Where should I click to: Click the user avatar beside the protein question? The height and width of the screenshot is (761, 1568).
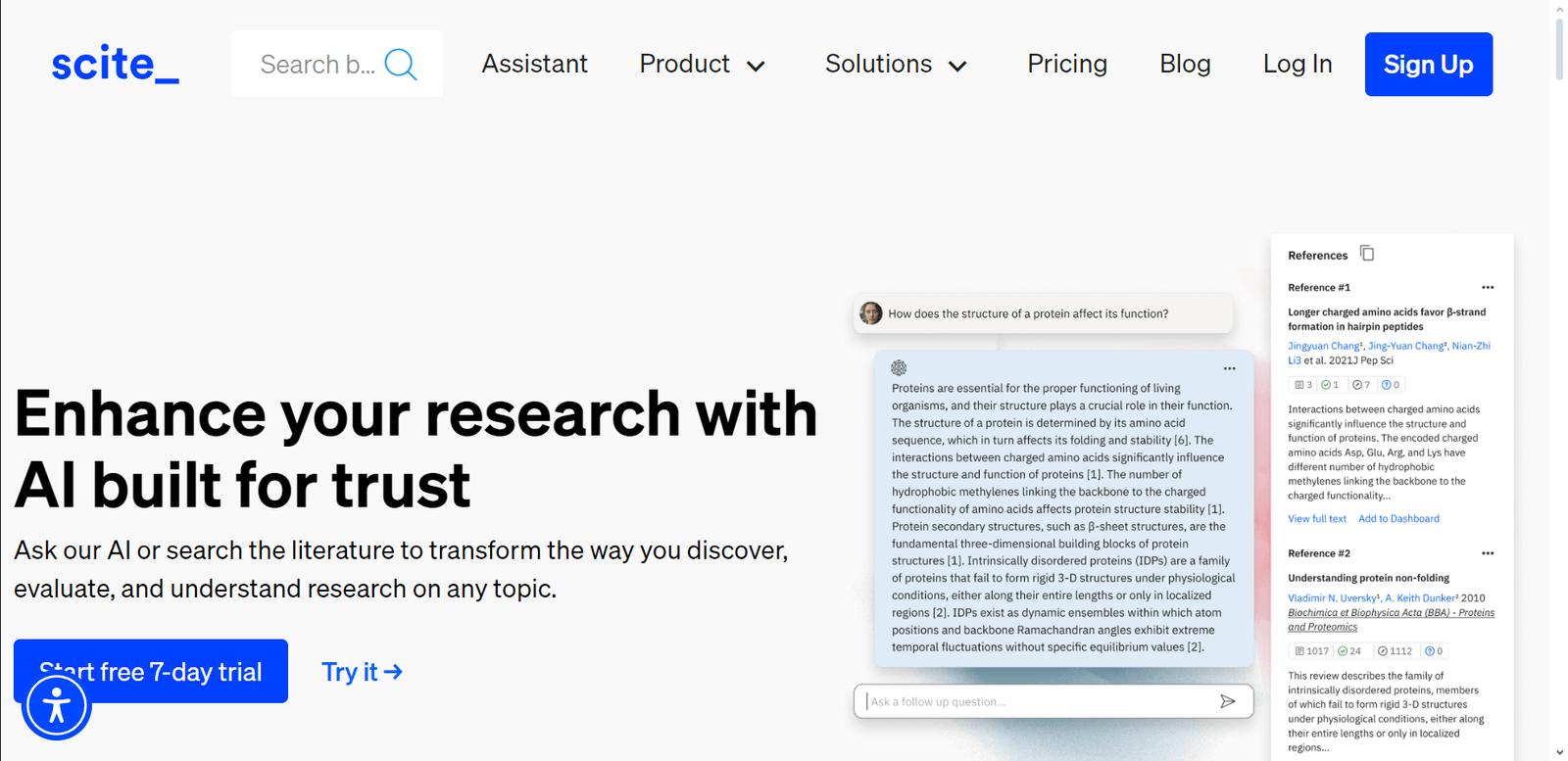click(870, 313)
